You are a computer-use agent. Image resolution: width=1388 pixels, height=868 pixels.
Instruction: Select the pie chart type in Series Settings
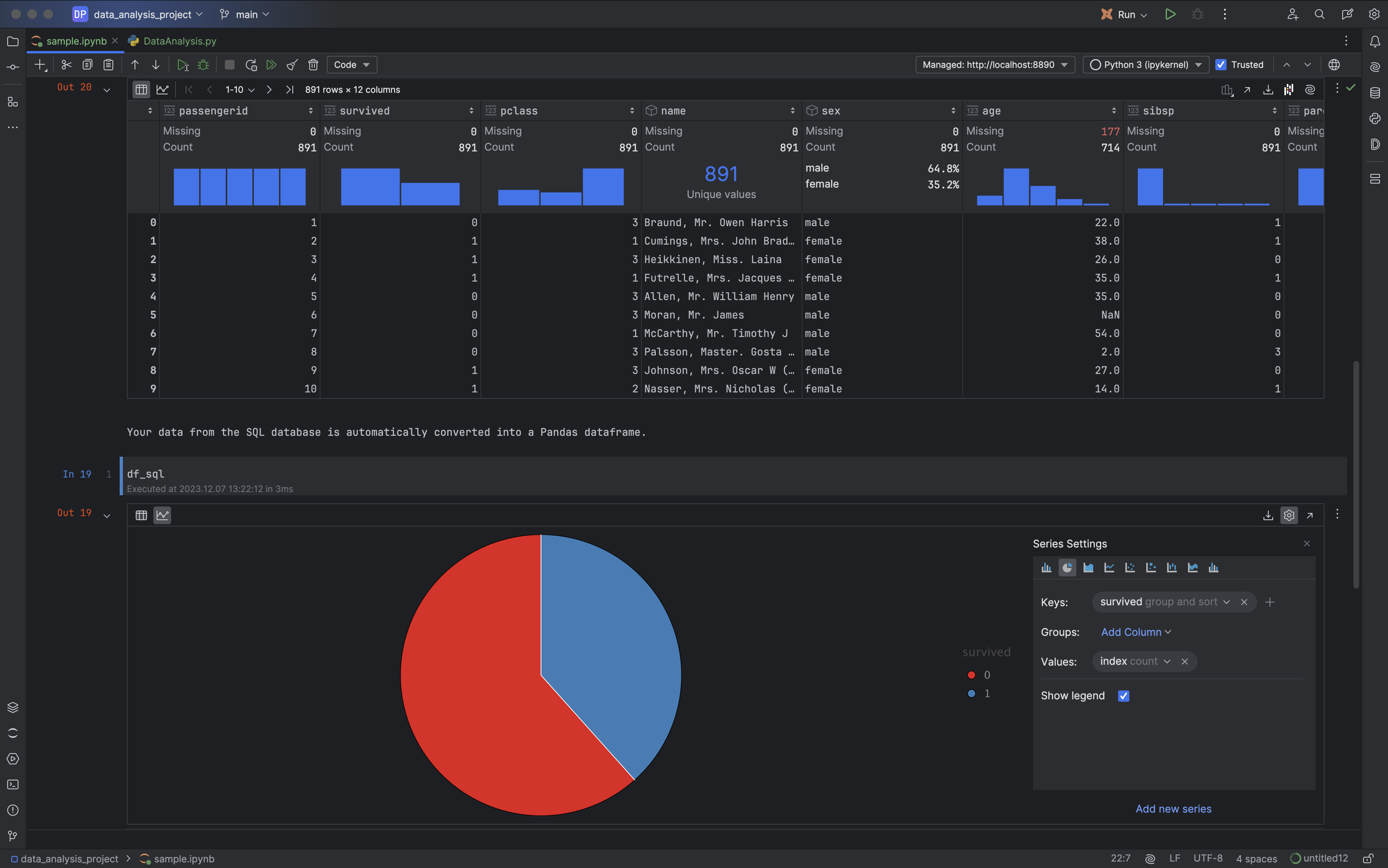(x=1067, y=567)
